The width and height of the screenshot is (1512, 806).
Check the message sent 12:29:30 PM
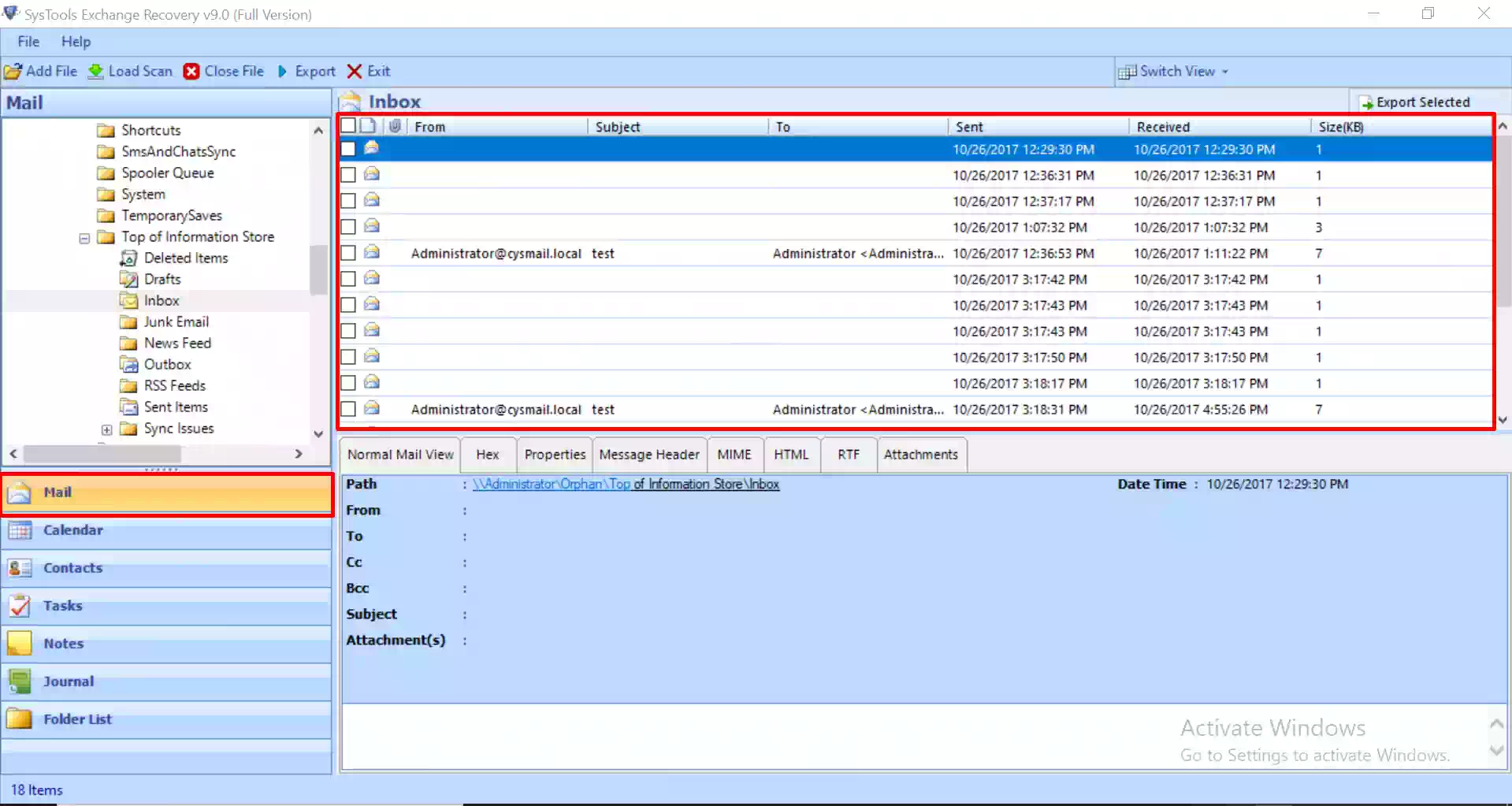point(348,149)
